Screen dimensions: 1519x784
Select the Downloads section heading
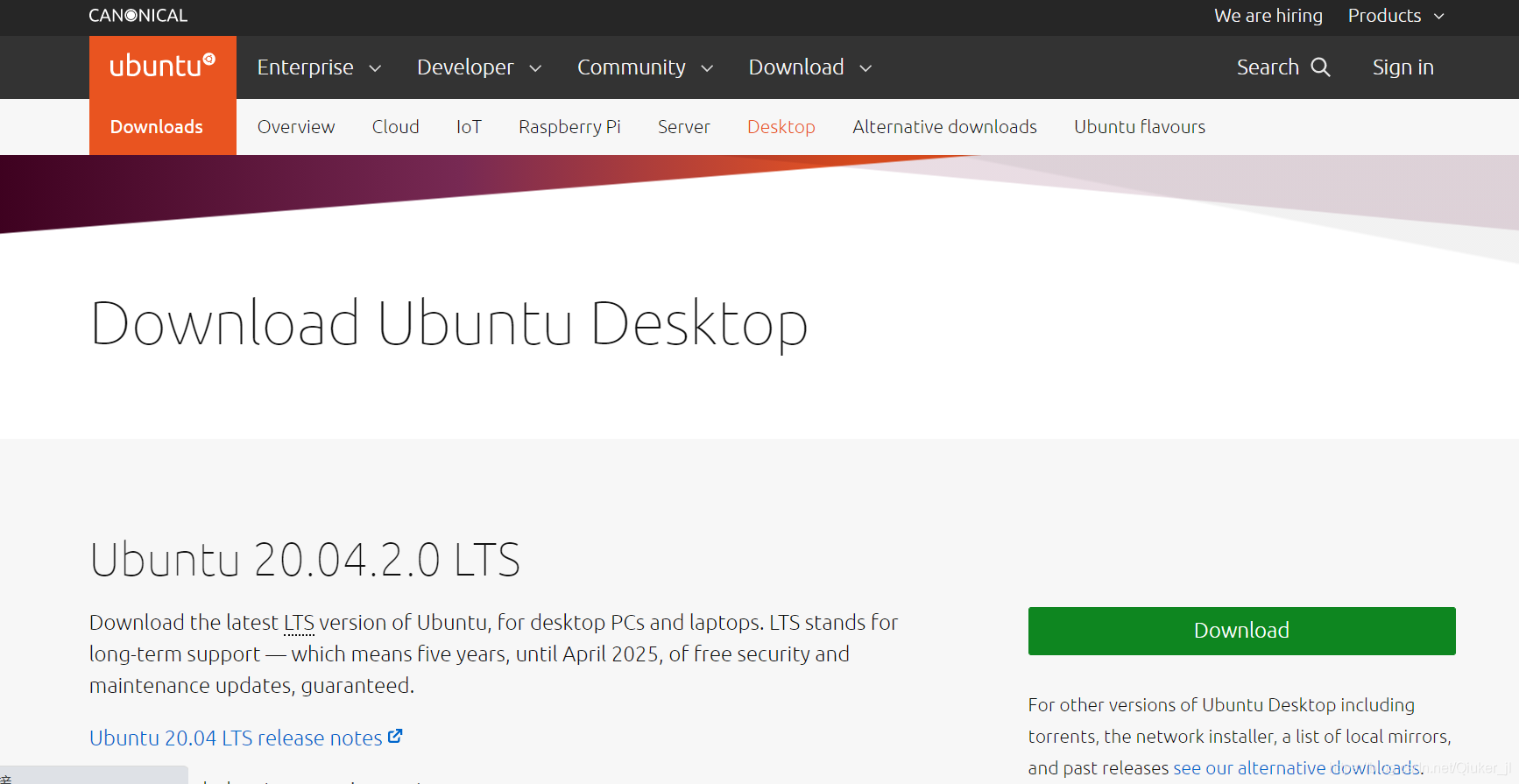157,127
